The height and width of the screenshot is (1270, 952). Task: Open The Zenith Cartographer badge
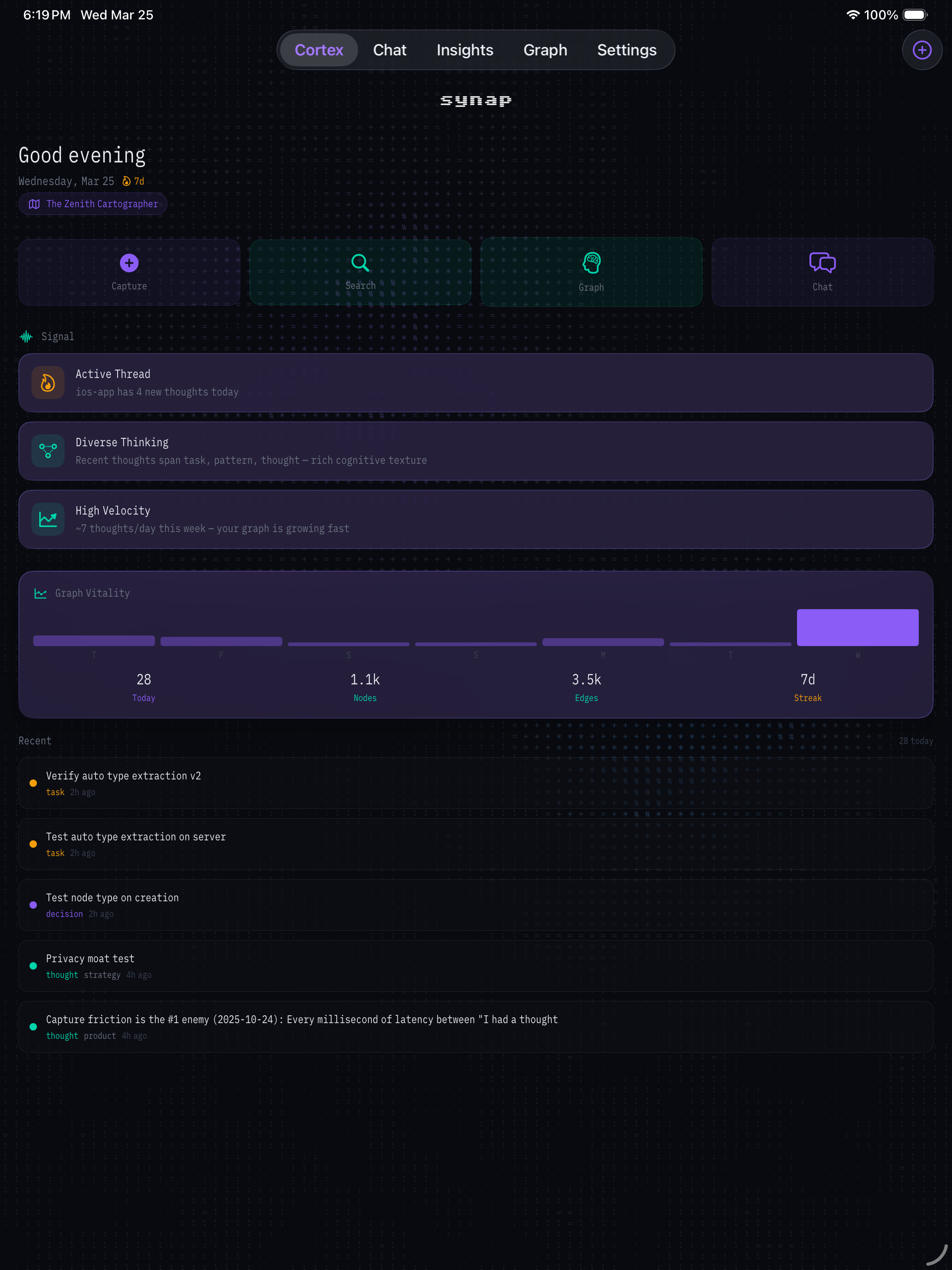tap(93, 204)
